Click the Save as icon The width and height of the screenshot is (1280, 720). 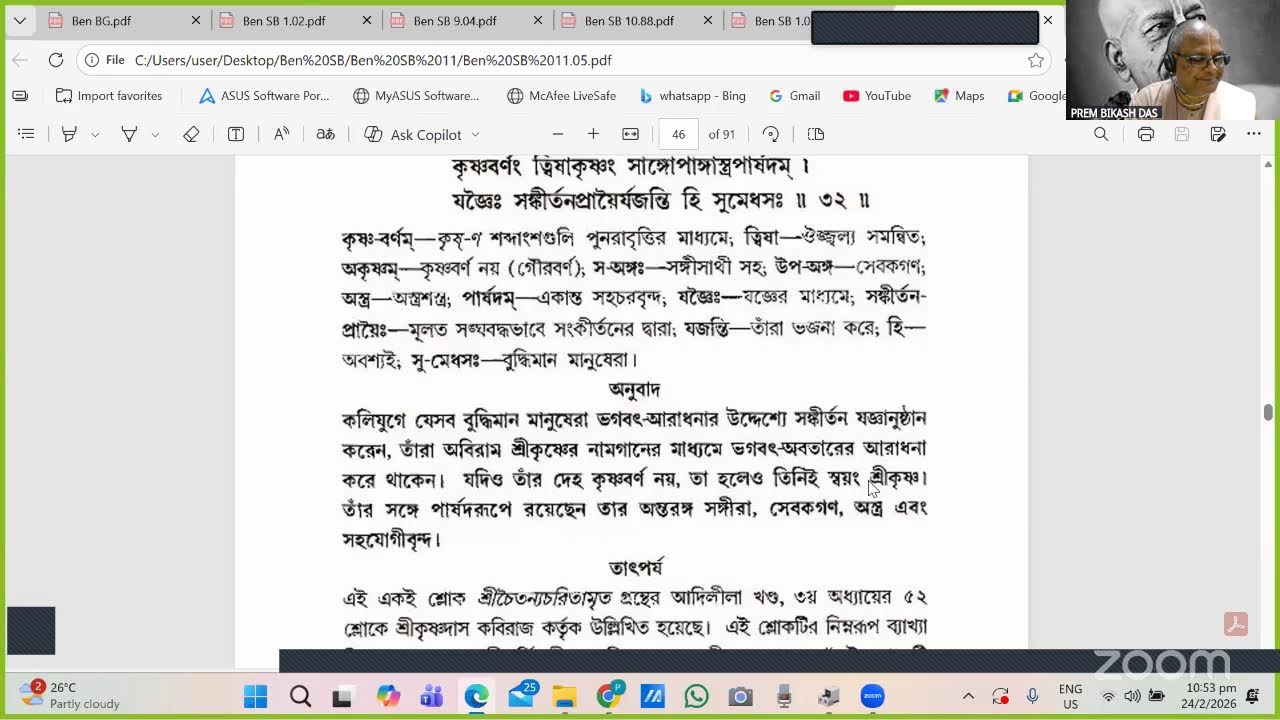coord(1218,134)
